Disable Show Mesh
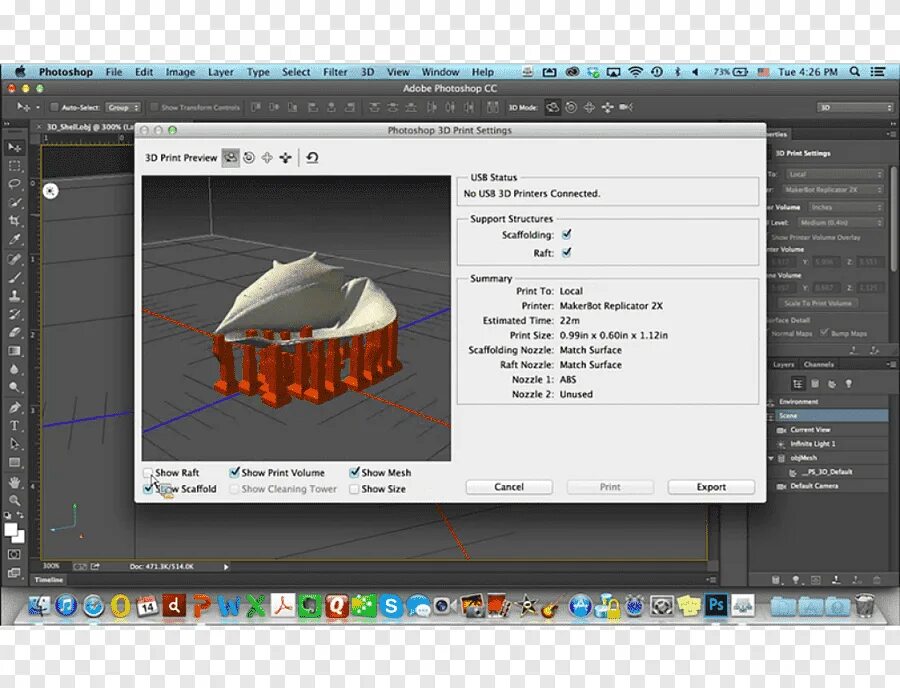The image size is (900, 688). pos(354,472)
